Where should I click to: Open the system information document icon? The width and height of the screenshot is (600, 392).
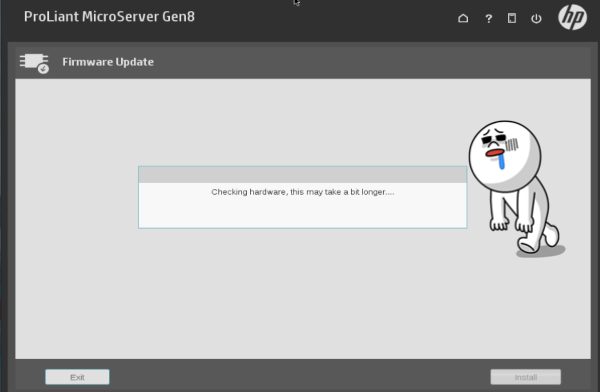(x=512, y=18)
